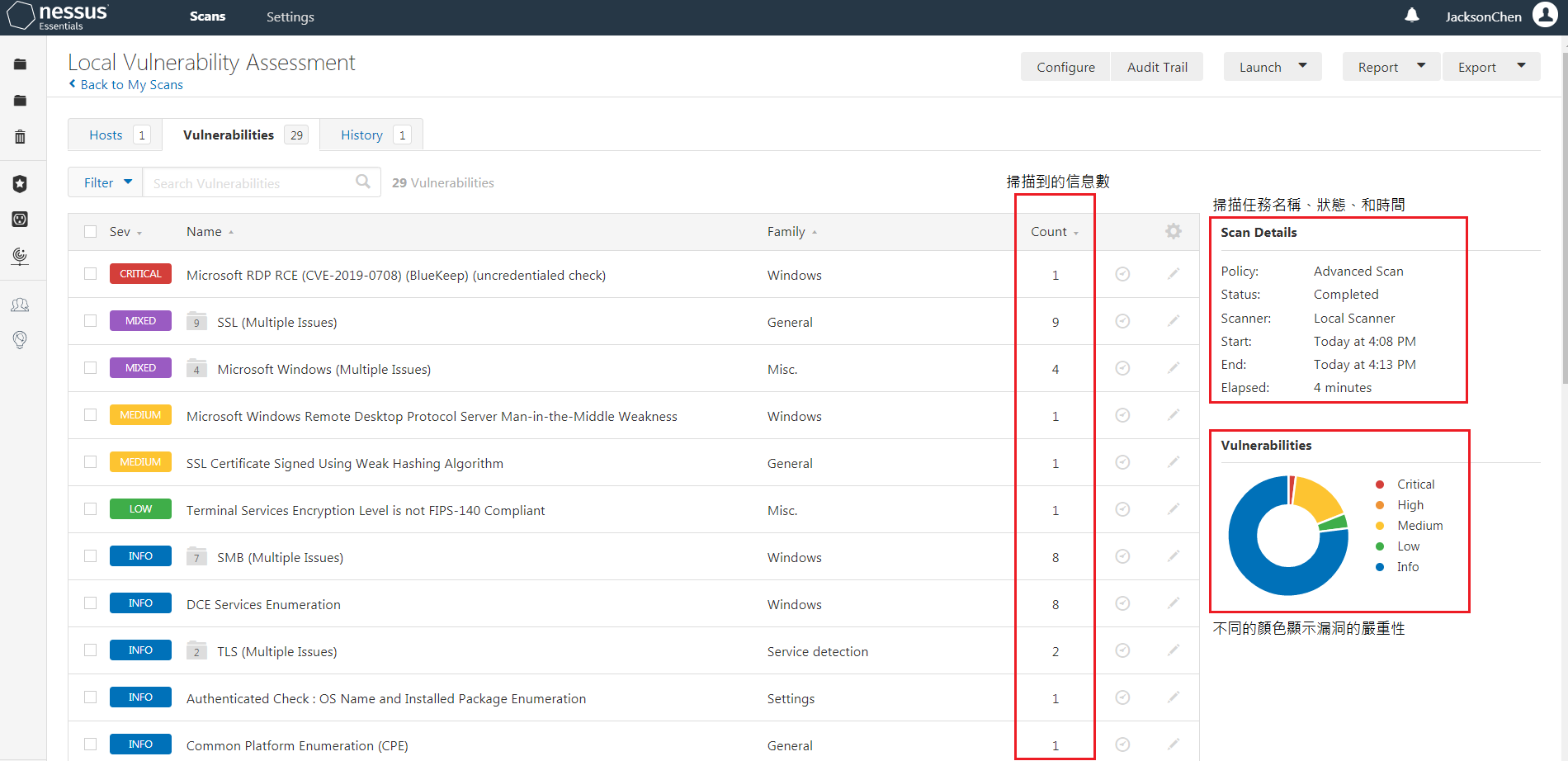Screen dimensions: 1568x761
Task: Open the JacksonChen user avatar menu
Action: [1545, 15]
